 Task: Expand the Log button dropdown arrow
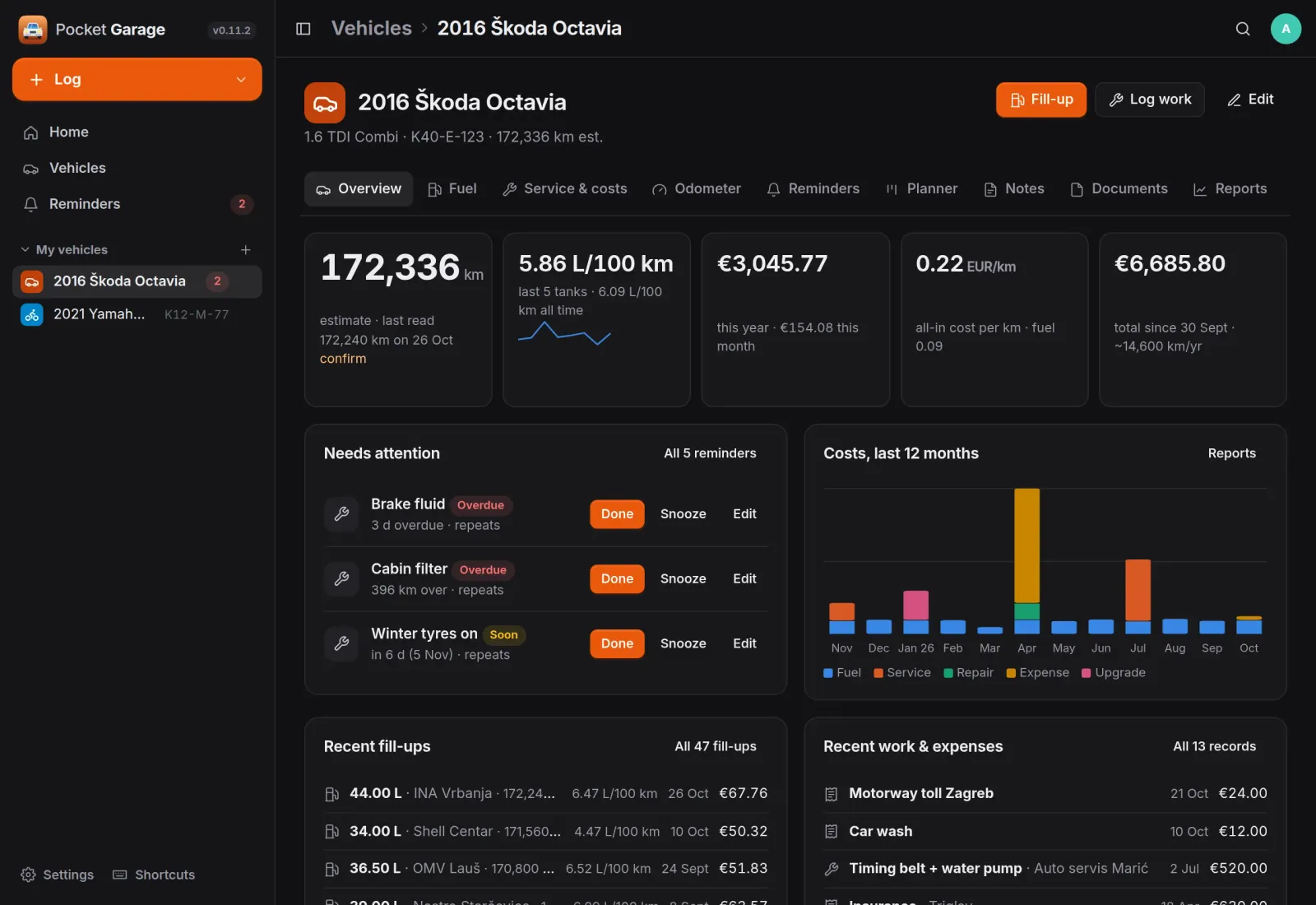(x=241, y=80)
